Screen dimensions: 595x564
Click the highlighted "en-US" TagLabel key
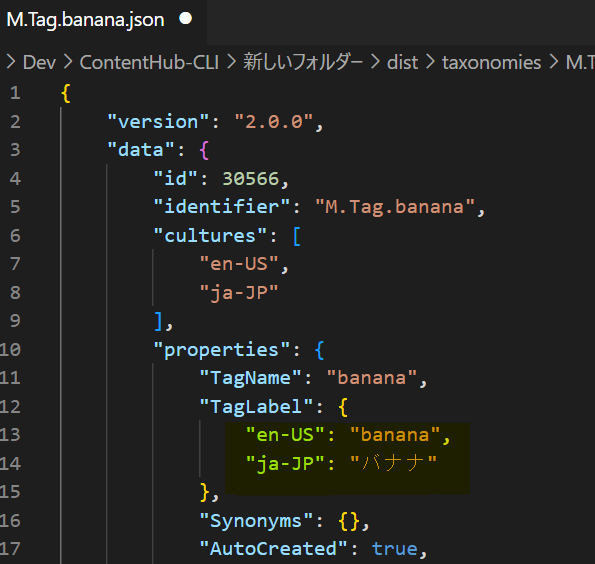click(x=285, y=435)
